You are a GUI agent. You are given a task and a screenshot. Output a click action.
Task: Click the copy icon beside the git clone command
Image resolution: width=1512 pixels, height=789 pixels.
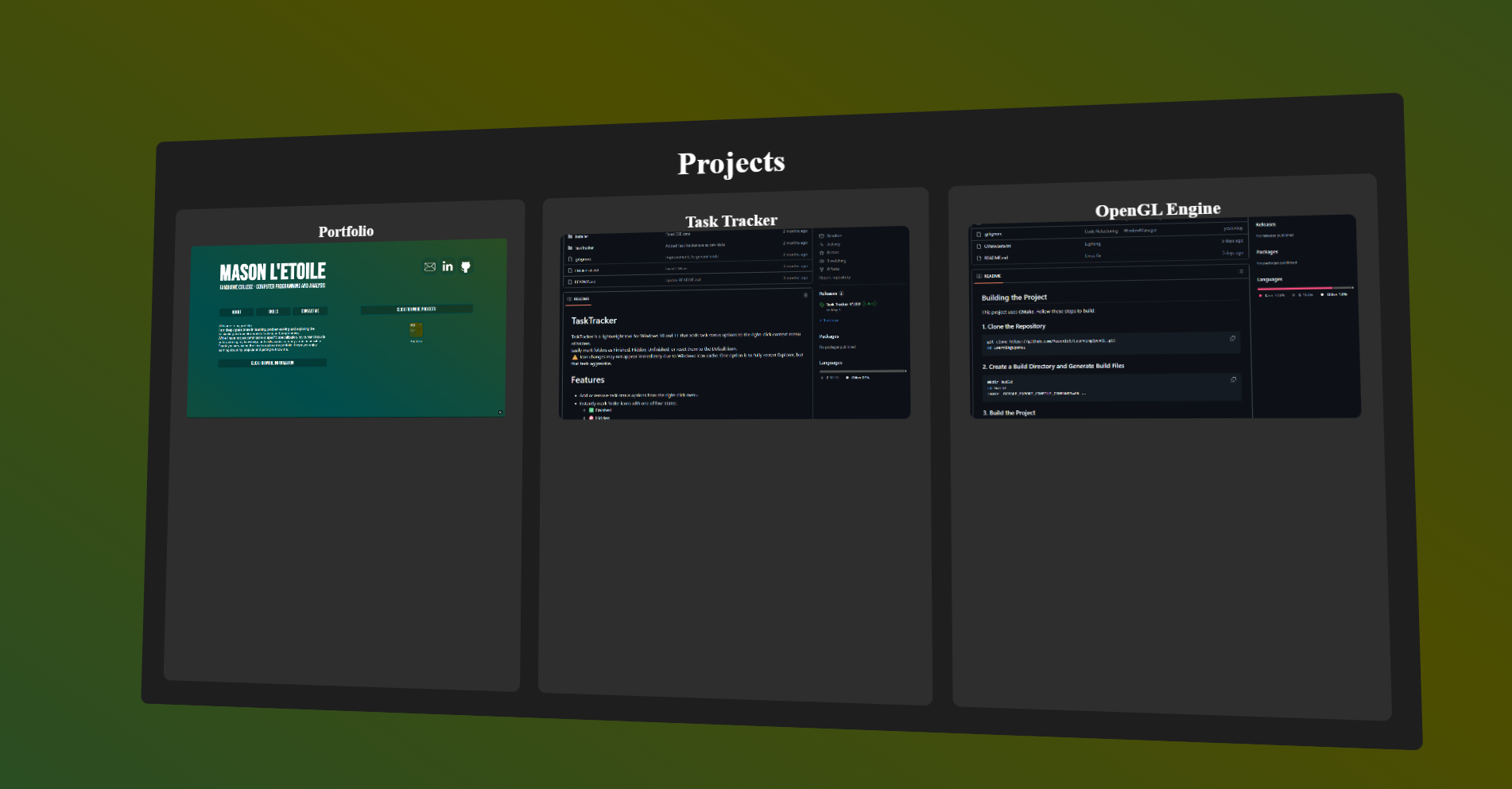point(1233,338)
